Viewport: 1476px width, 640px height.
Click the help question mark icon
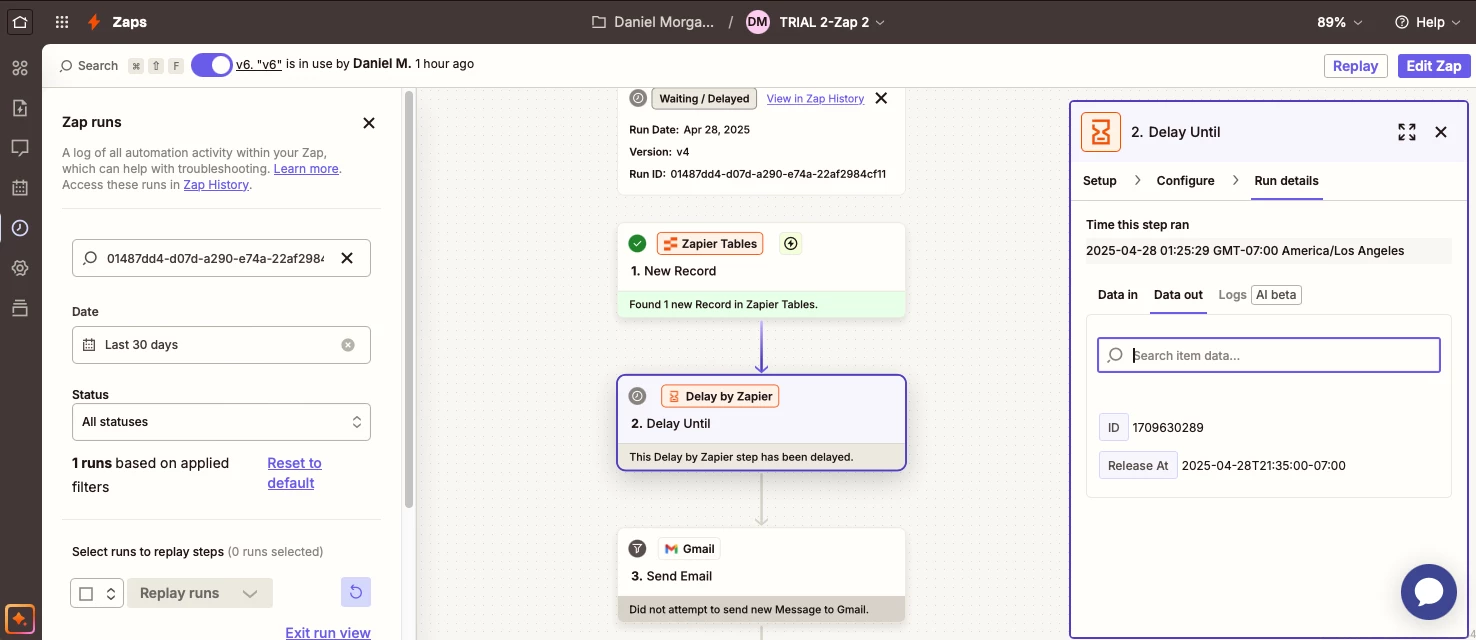[1401, 22]
